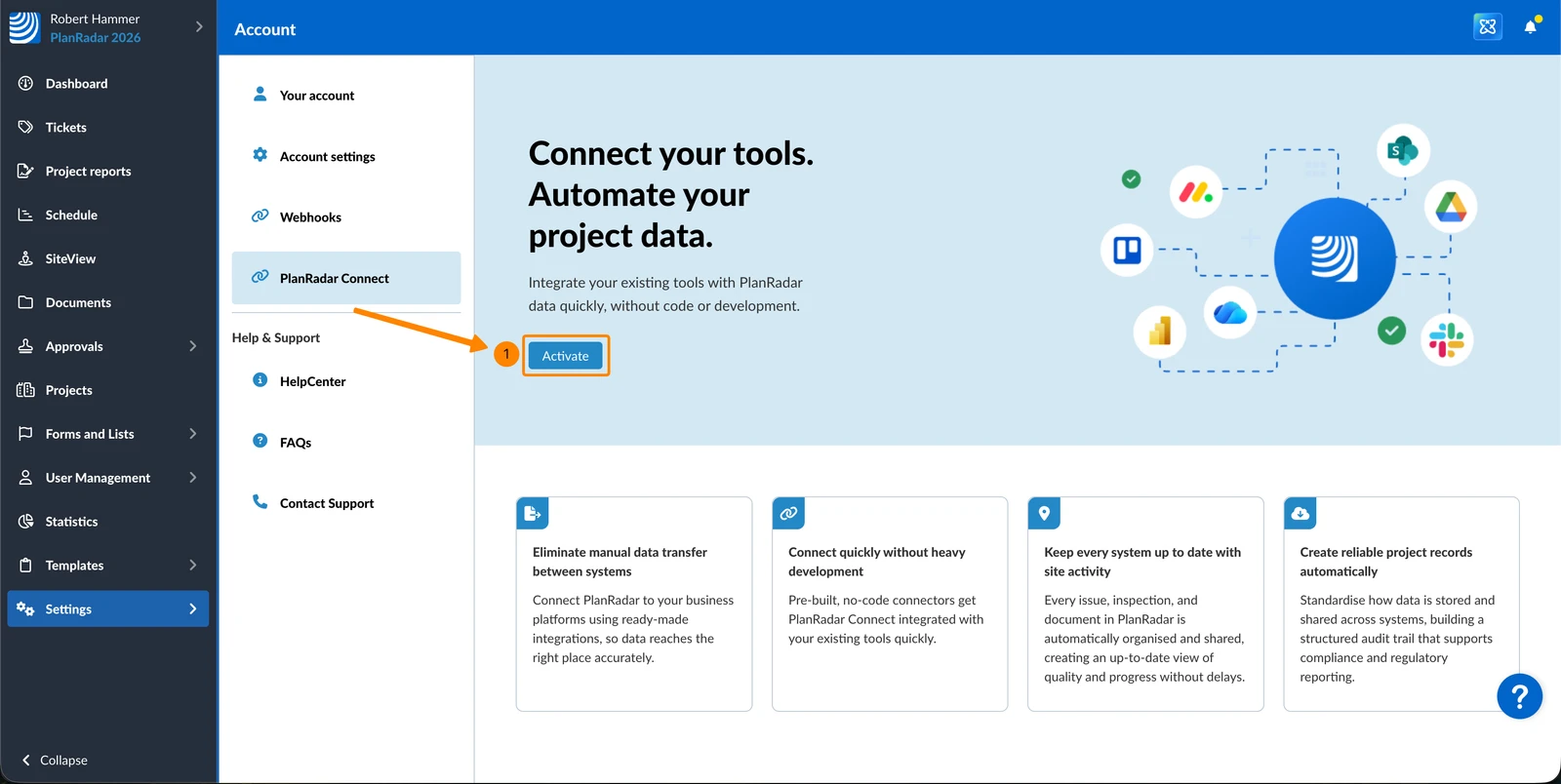Screen dimensions: 1561x784
Task: Click the Project reports icon
Action: point(25,171)
